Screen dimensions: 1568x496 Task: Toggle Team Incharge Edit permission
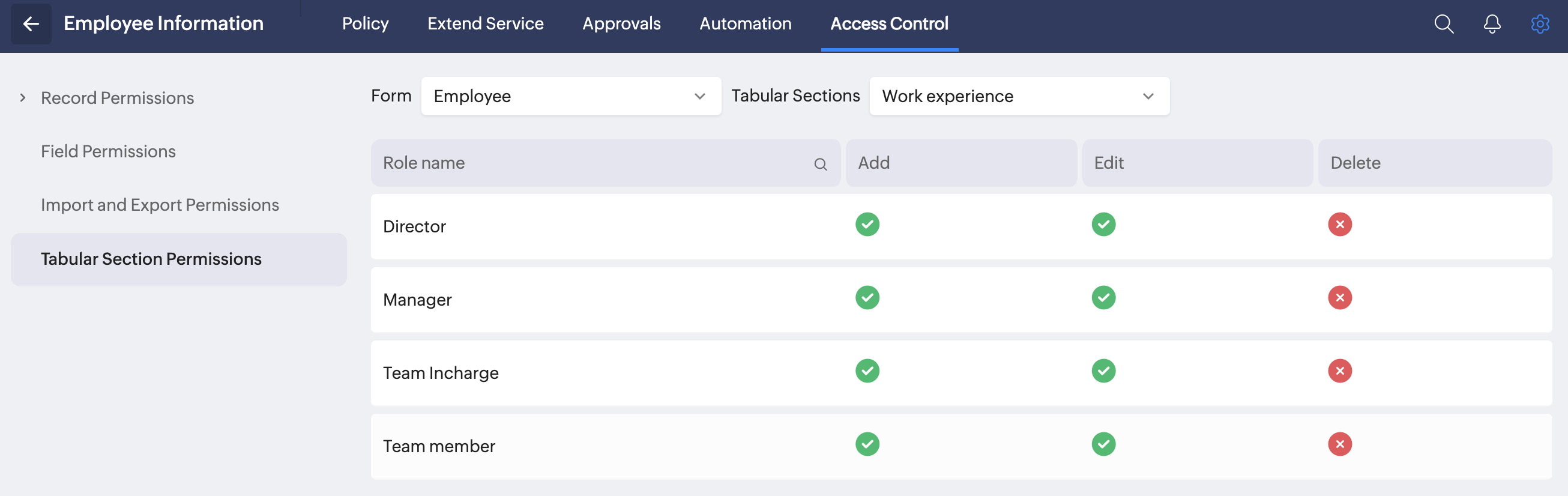pos(1103,370)
